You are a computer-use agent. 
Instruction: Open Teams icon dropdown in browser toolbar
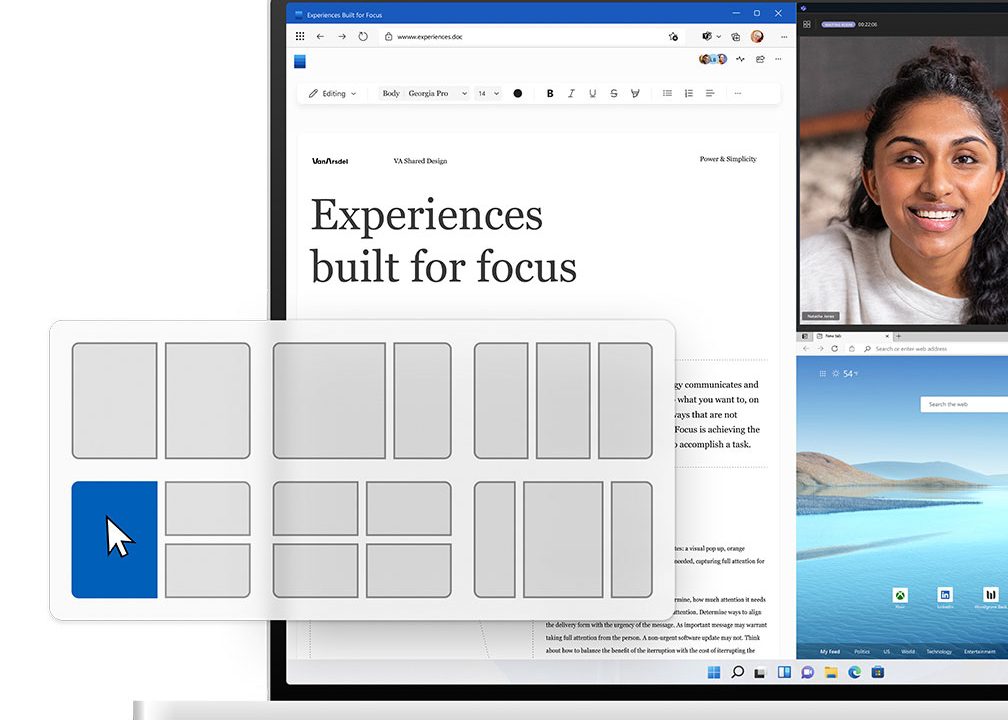[x=711, y=37]
